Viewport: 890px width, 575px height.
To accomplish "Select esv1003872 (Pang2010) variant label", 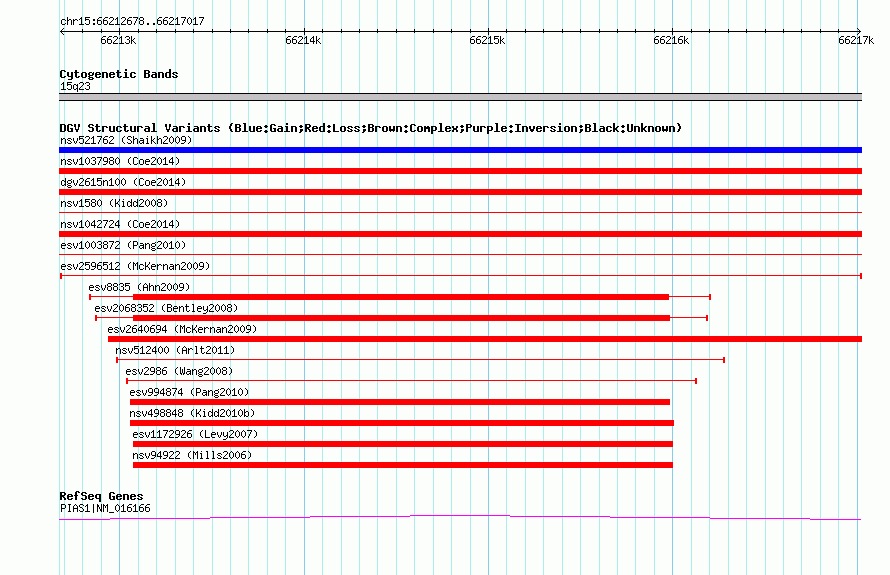I will (123, 245).
